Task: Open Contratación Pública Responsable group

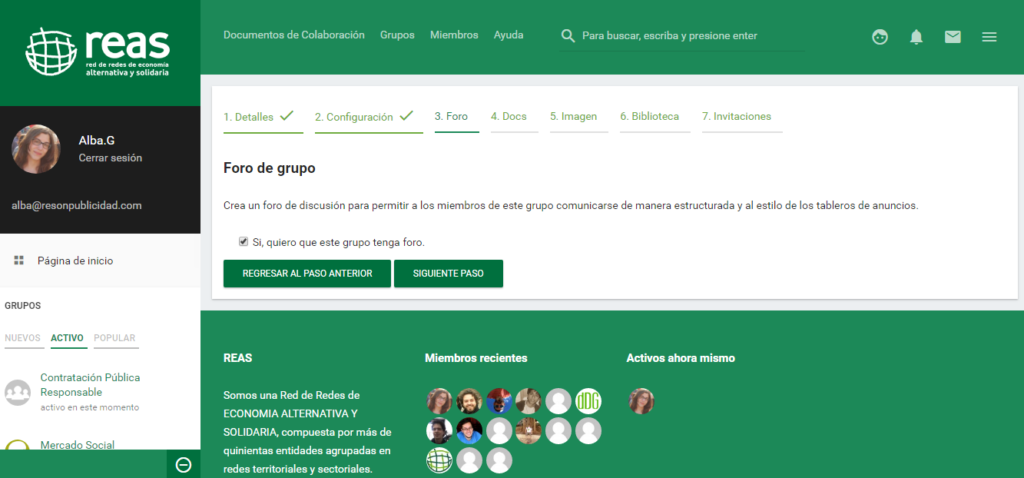Action: click(90, 384)
